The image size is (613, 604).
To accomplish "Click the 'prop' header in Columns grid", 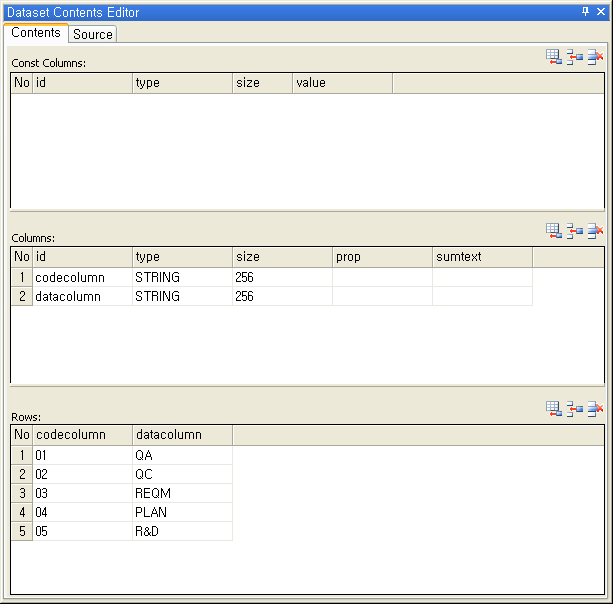I will coord(382,257).
